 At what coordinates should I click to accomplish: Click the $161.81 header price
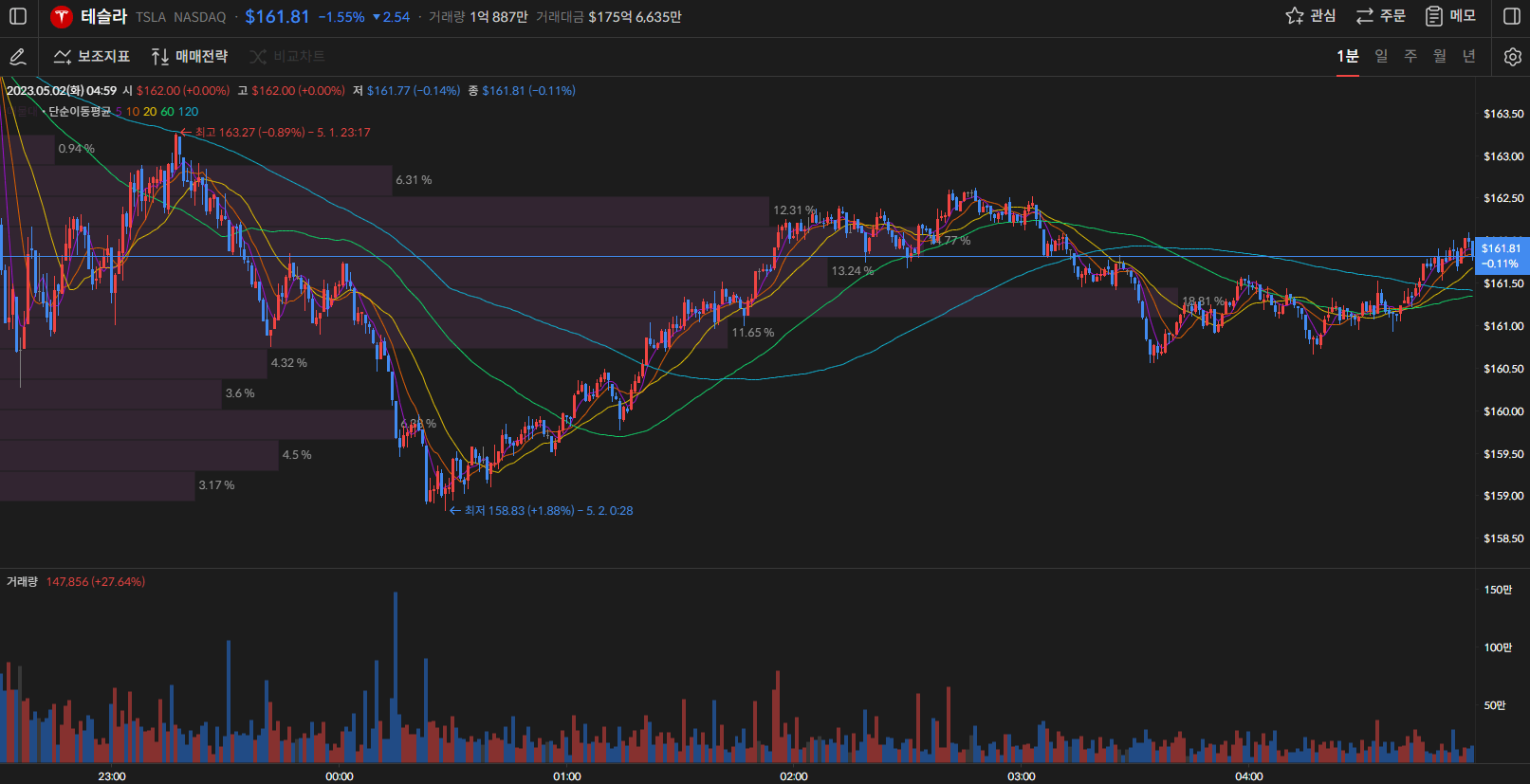pos(277,16)
